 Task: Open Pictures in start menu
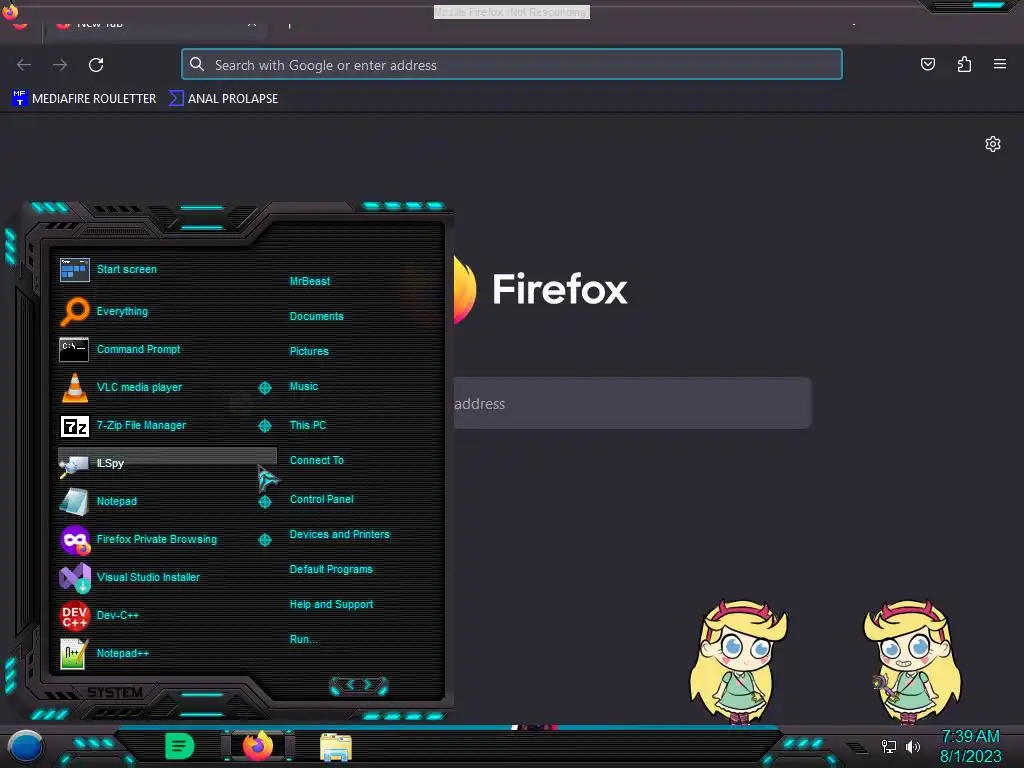pos(309,351)
